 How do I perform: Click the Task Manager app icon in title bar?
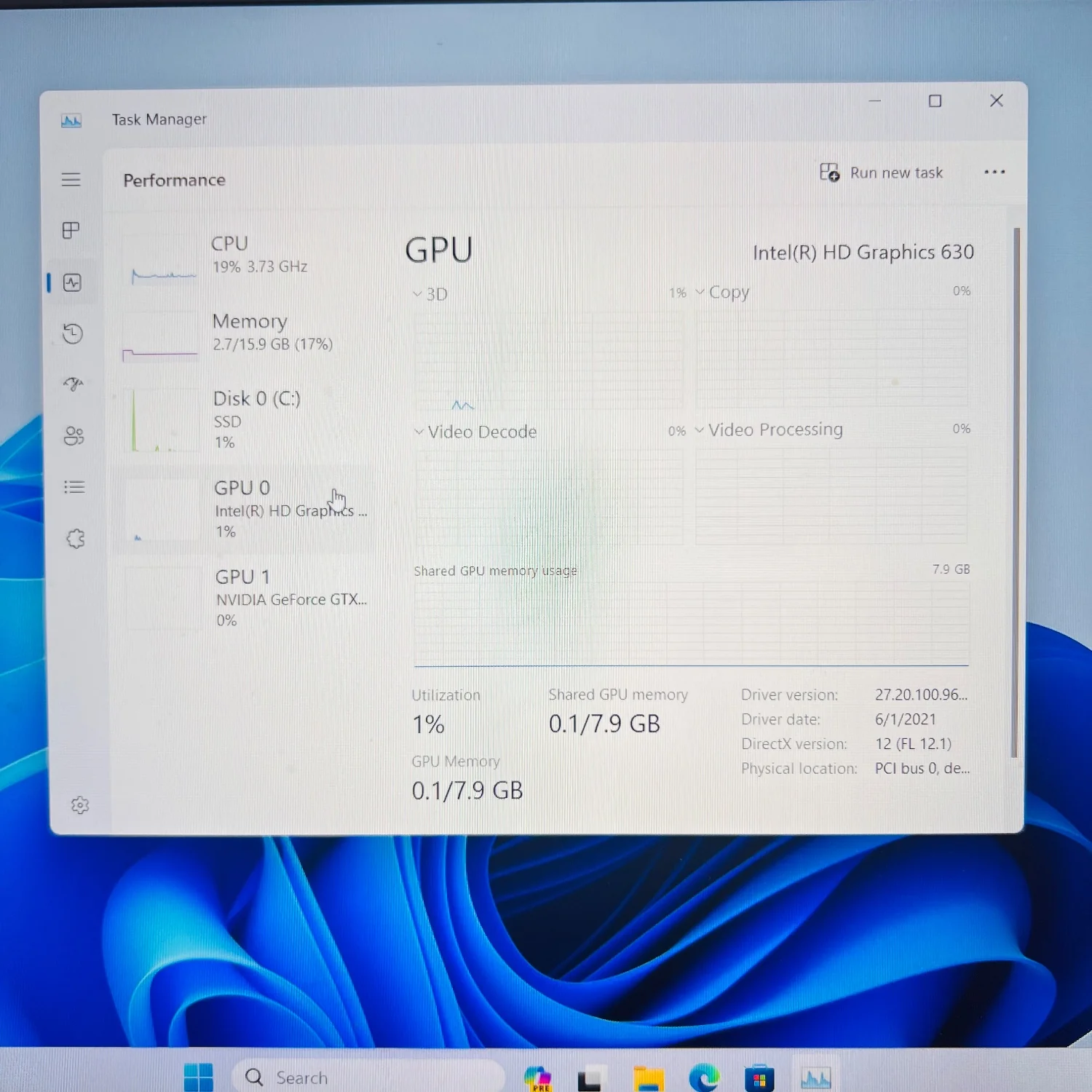click(x=71, y=120)
